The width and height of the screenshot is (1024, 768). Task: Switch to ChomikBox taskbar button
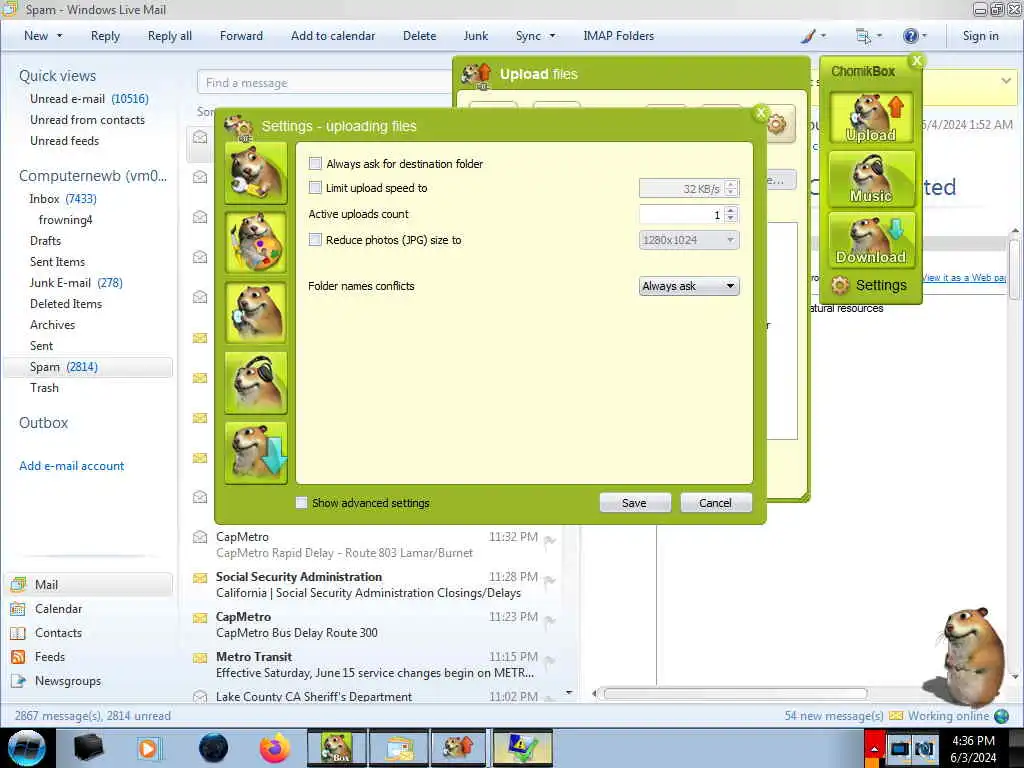[x=337, y=748]
